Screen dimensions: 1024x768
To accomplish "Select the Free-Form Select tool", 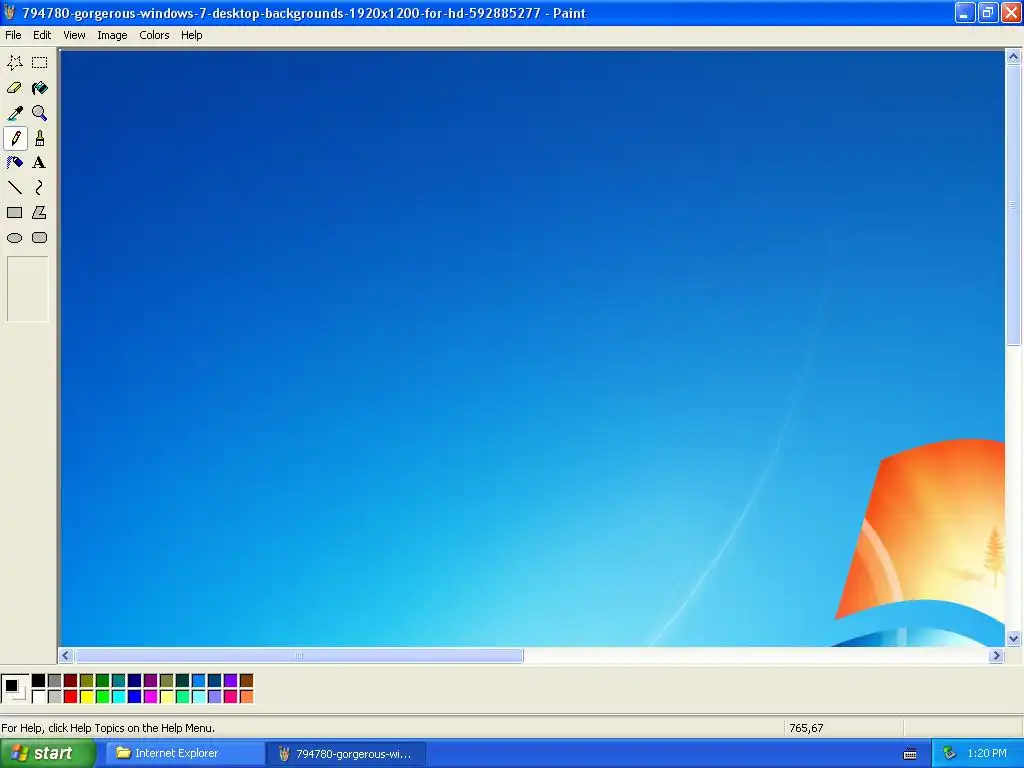I will click(15, 63).
